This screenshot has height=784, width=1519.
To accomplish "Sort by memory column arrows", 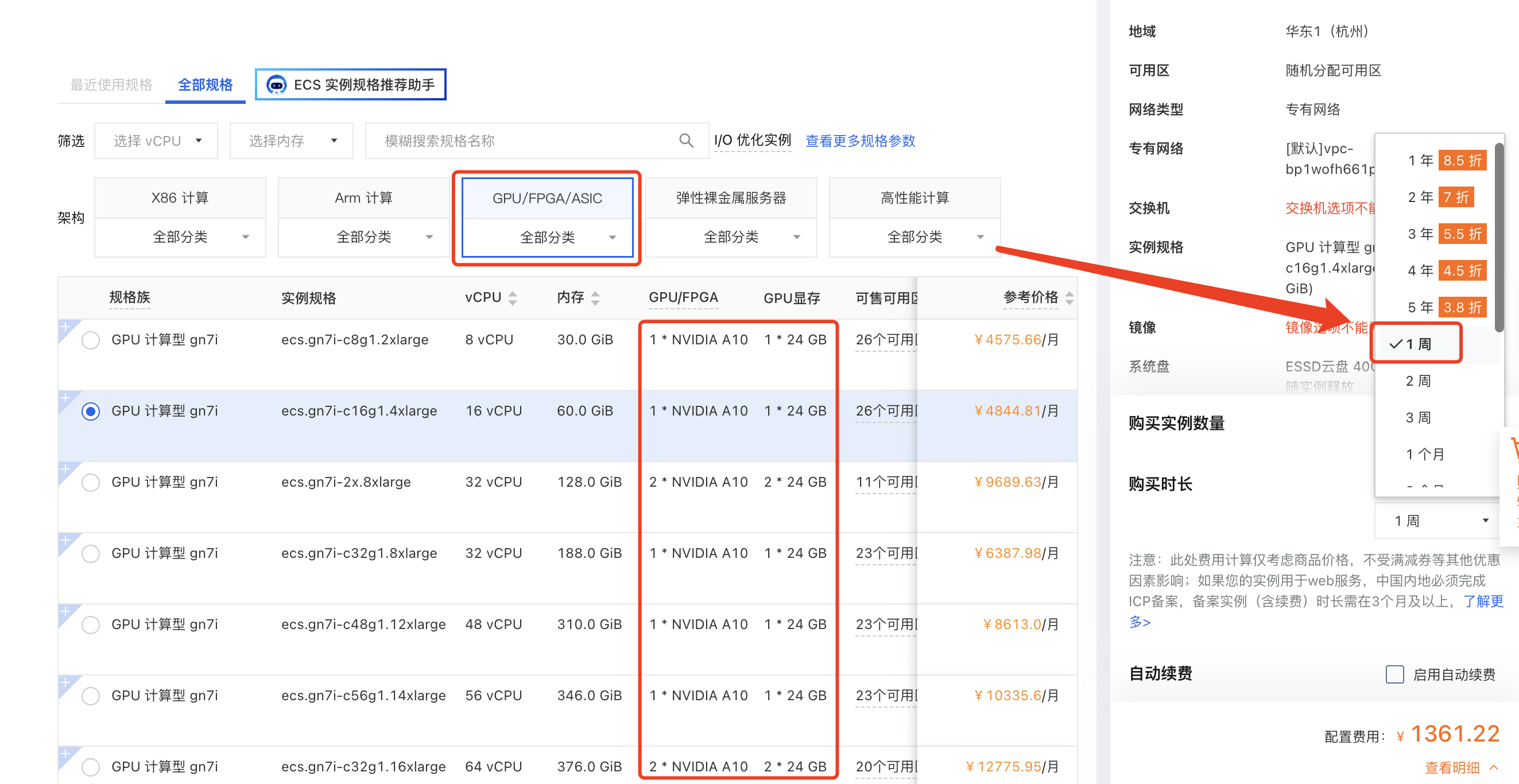I will (595, 298).
